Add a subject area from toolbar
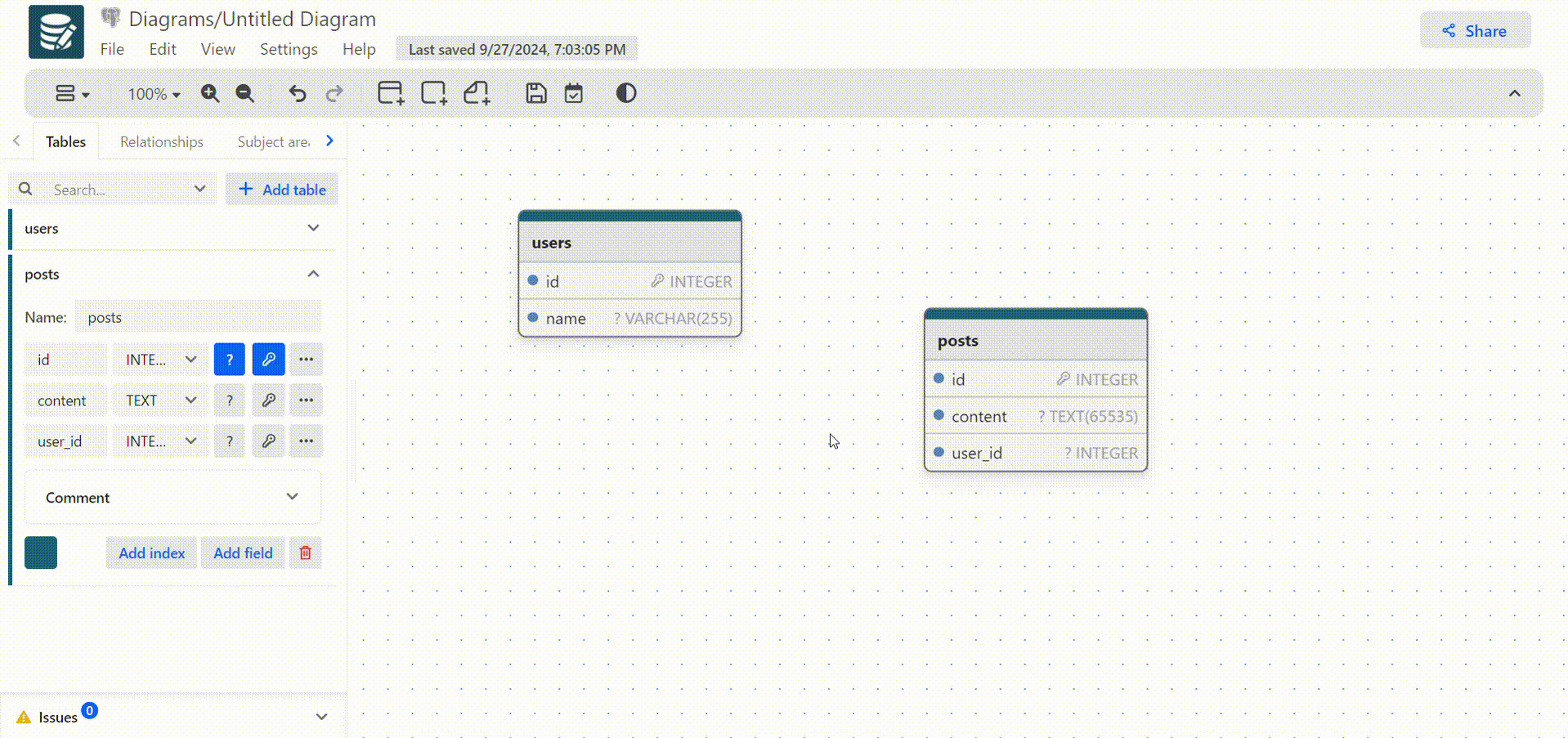The image size is (1568, 738). click(x=433, y=93)
